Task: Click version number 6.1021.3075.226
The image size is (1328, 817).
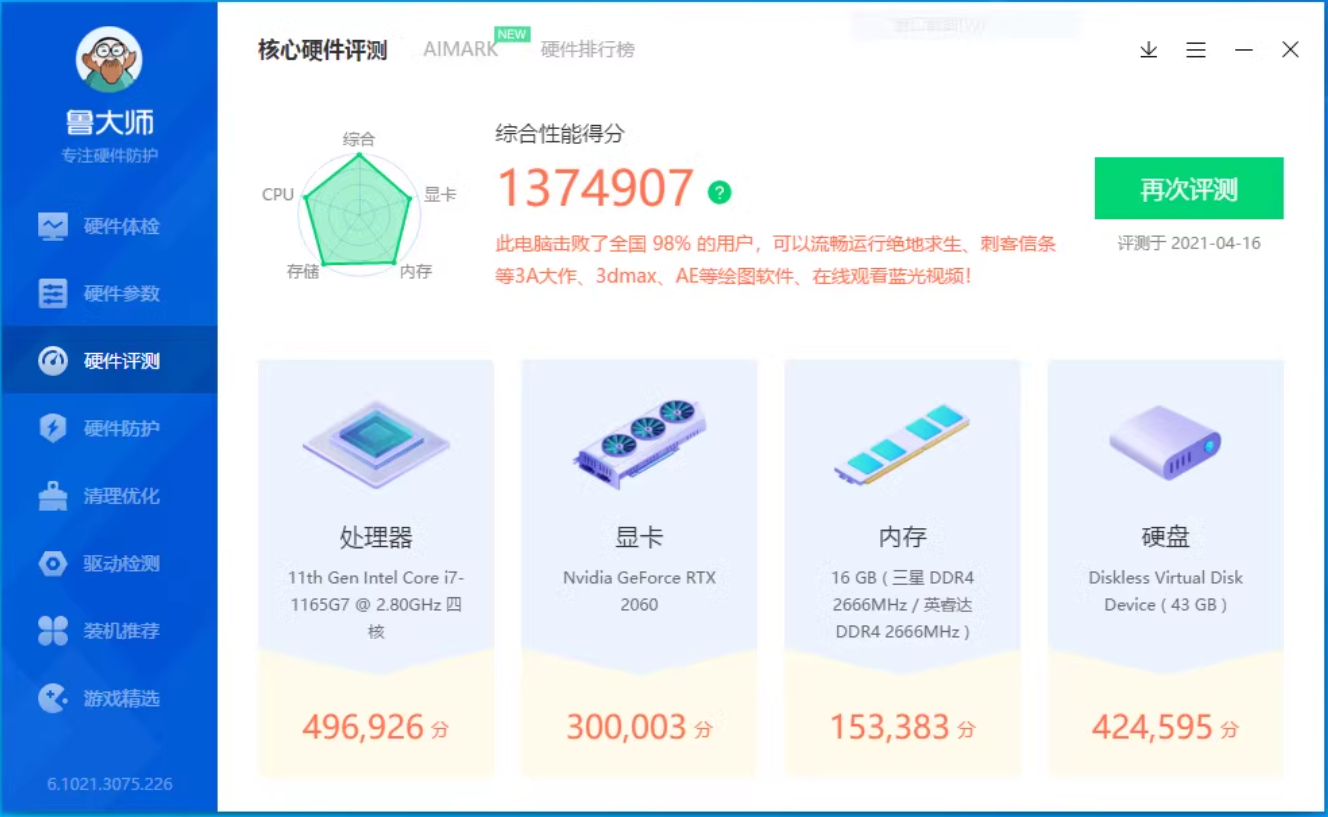Action: (x=109, y=784)
